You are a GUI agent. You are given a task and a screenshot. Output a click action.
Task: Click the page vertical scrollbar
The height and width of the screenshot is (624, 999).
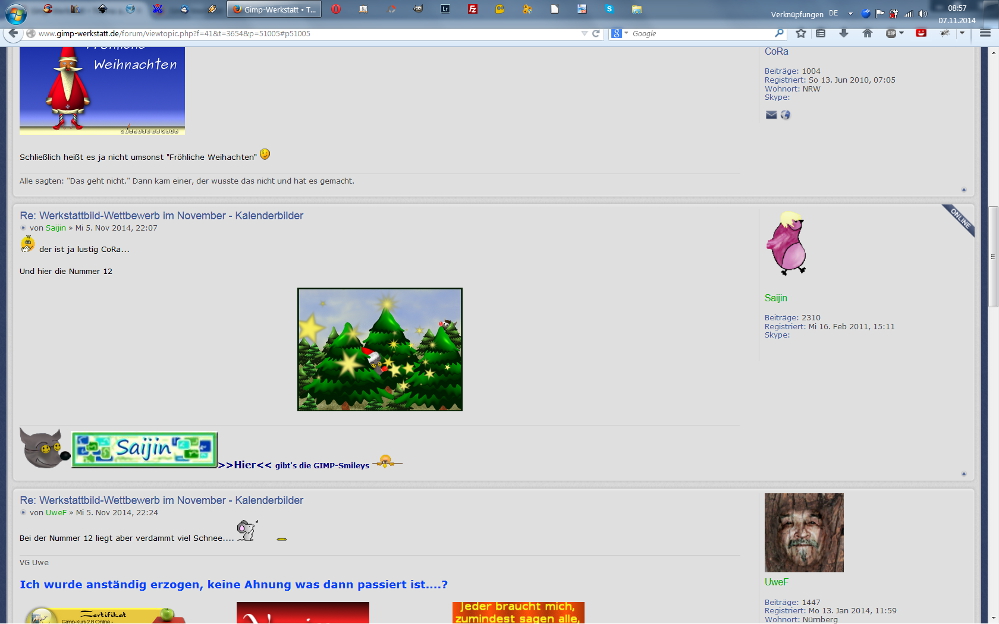993,257
